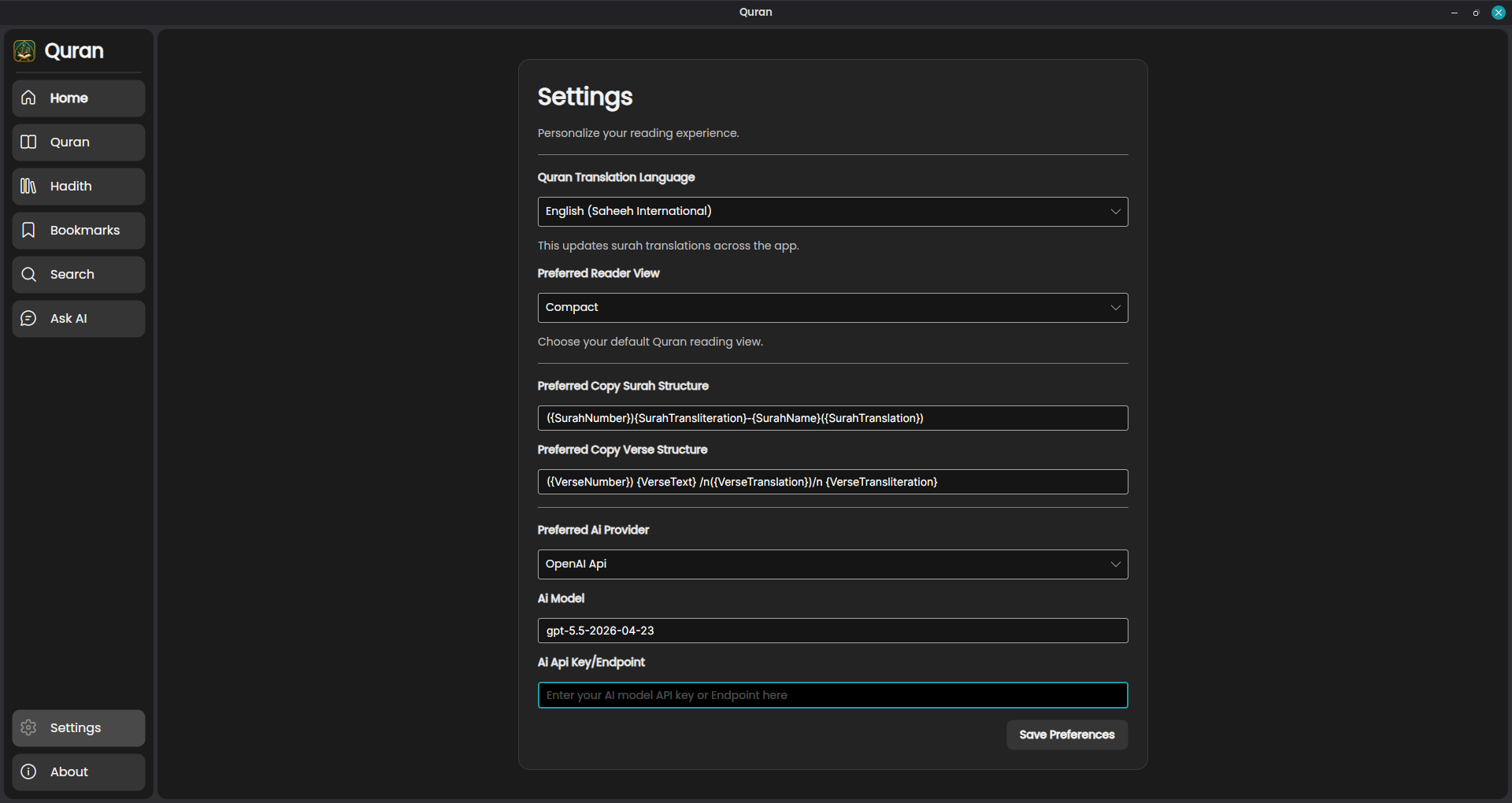The height and width of the screenshot is (803, 1512).
Task: Click the Search magnifier icon in sidebar
Action: pos(28,274)
